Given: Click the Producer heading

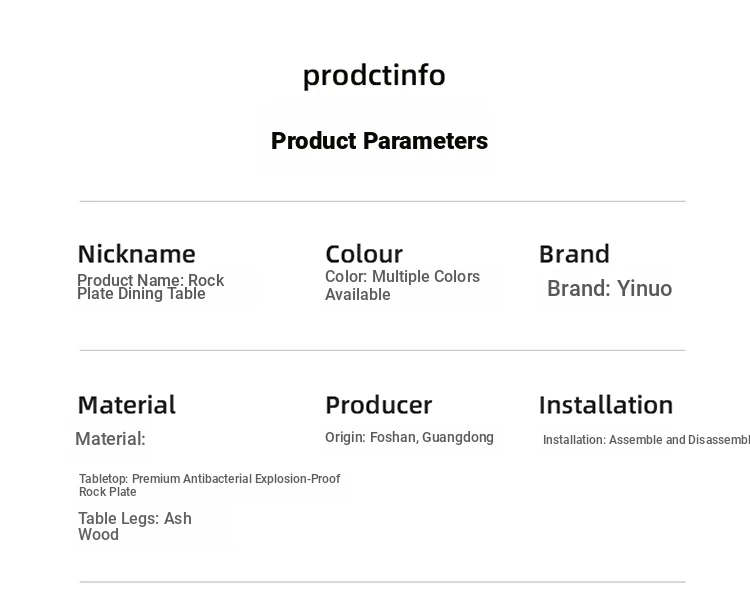Looking at the screenshot, I should (x=378, y=405).
